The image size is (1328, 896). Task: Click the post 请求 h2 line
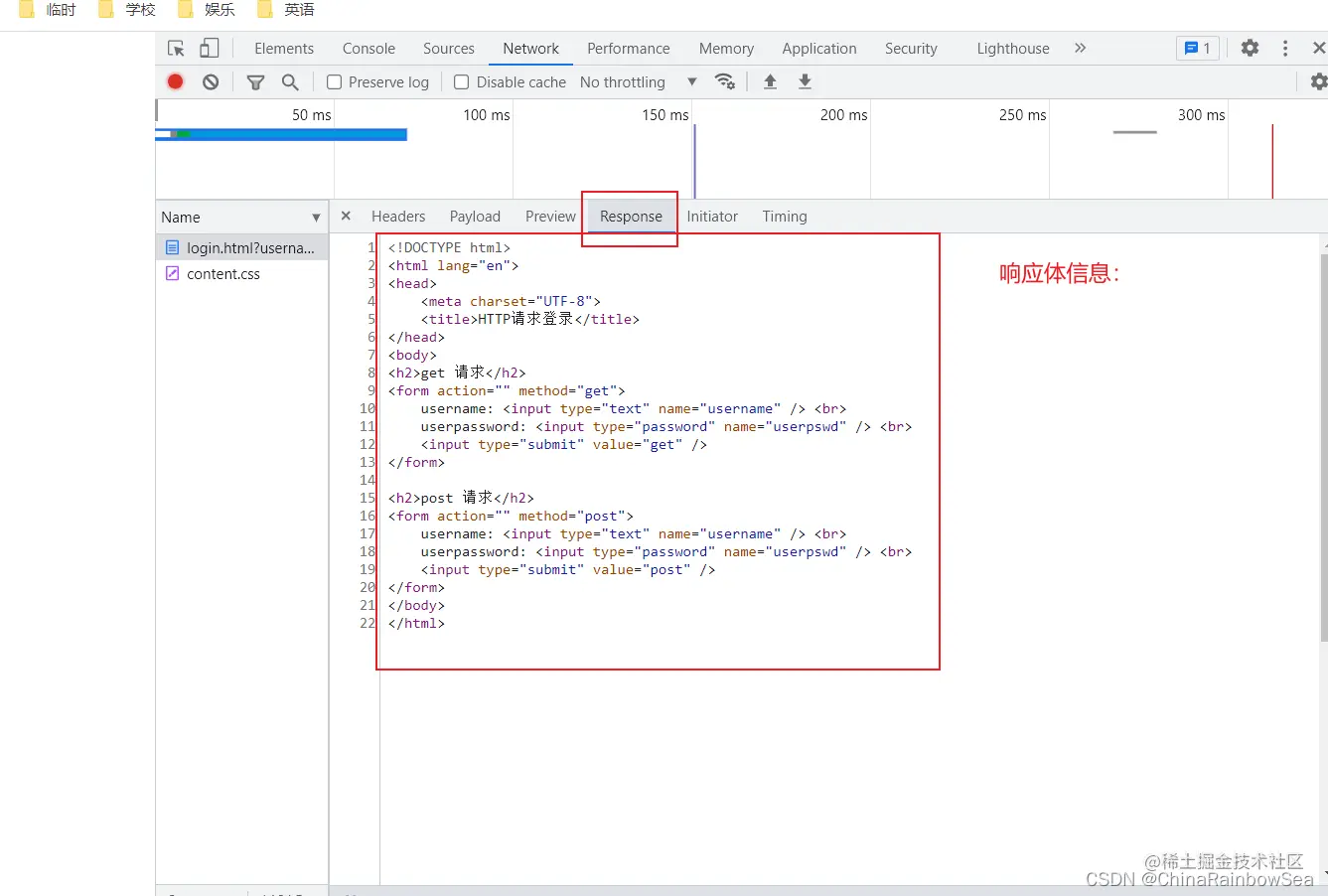click(x=461, y=498)
